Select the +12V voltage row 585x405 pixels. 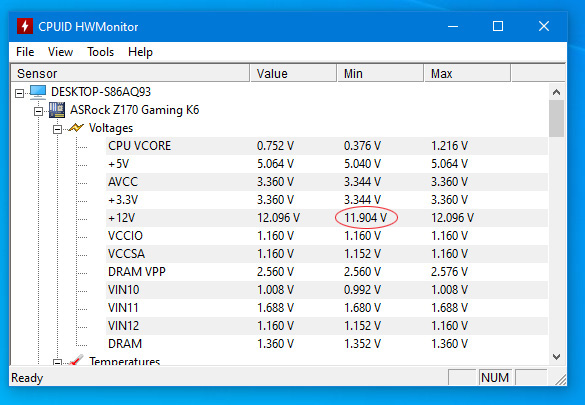coord(327,218)
